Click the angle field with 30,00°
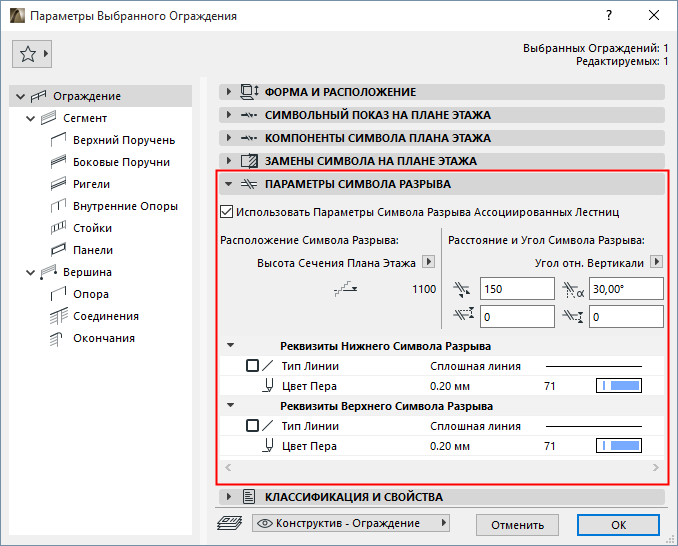The image size is (678, 546). (x=626, y=289)
